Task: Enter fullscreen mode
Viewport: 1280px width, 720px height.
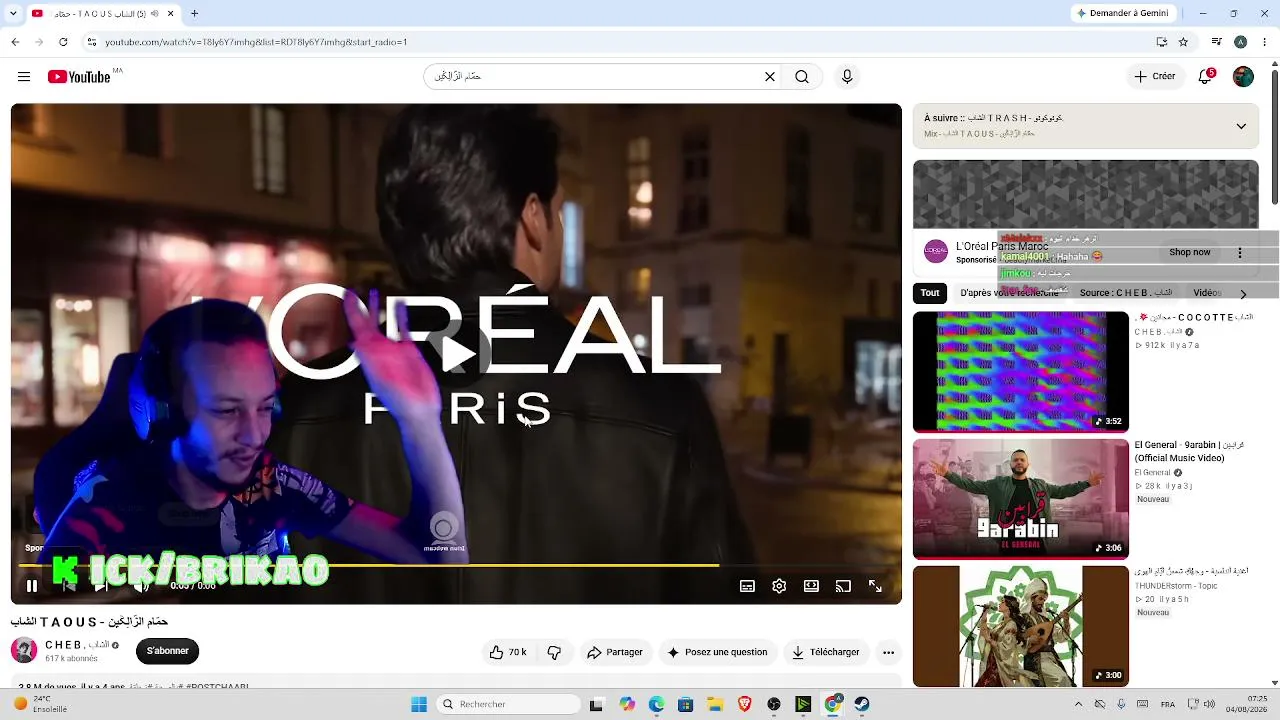Action: click(x=875, y=586)
